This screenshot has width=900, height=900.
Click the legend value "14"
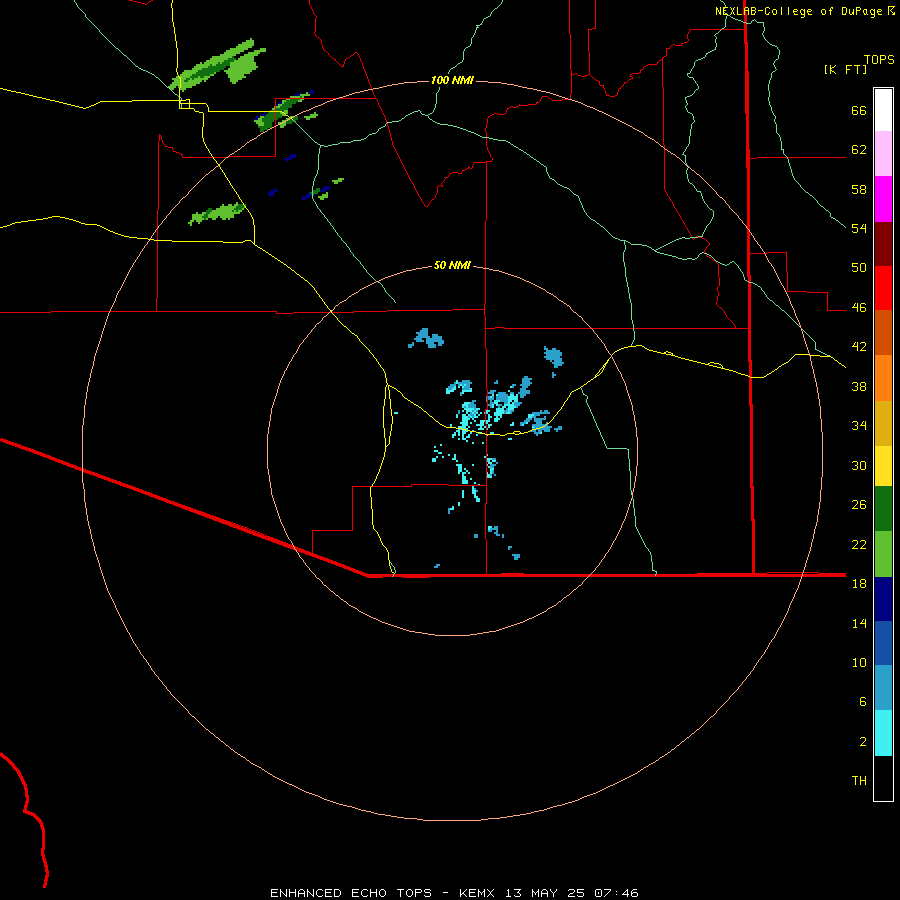[859, 623]
